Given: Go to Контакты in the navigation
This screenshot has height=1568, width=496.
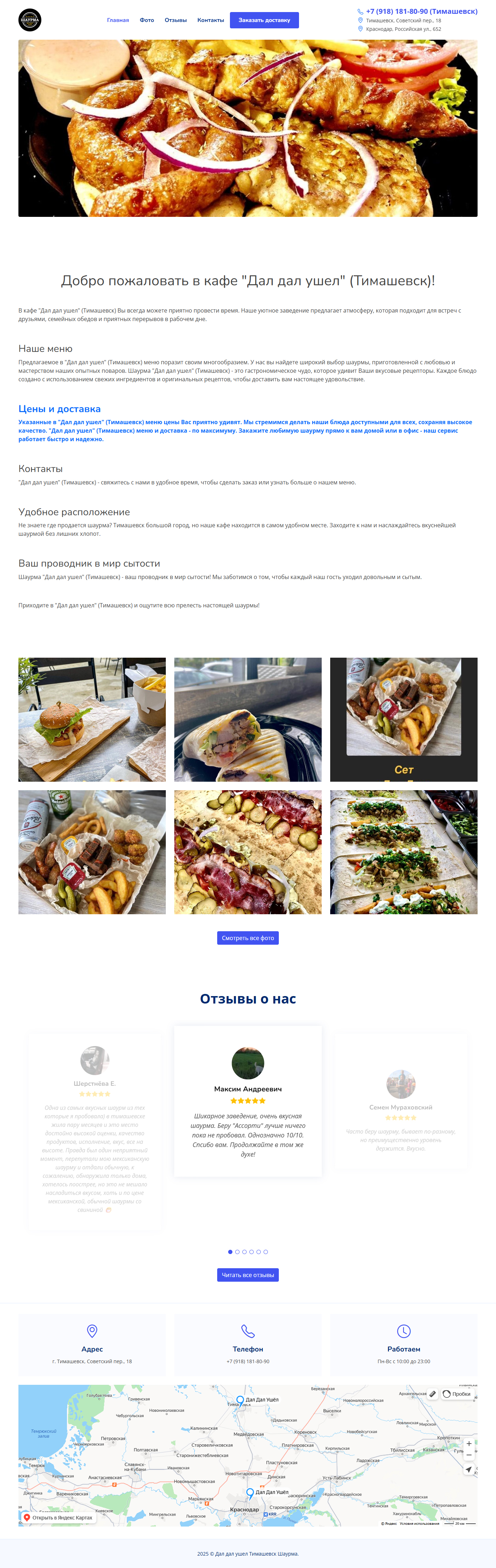Looking at the screenshot, I should click(210, 20).
